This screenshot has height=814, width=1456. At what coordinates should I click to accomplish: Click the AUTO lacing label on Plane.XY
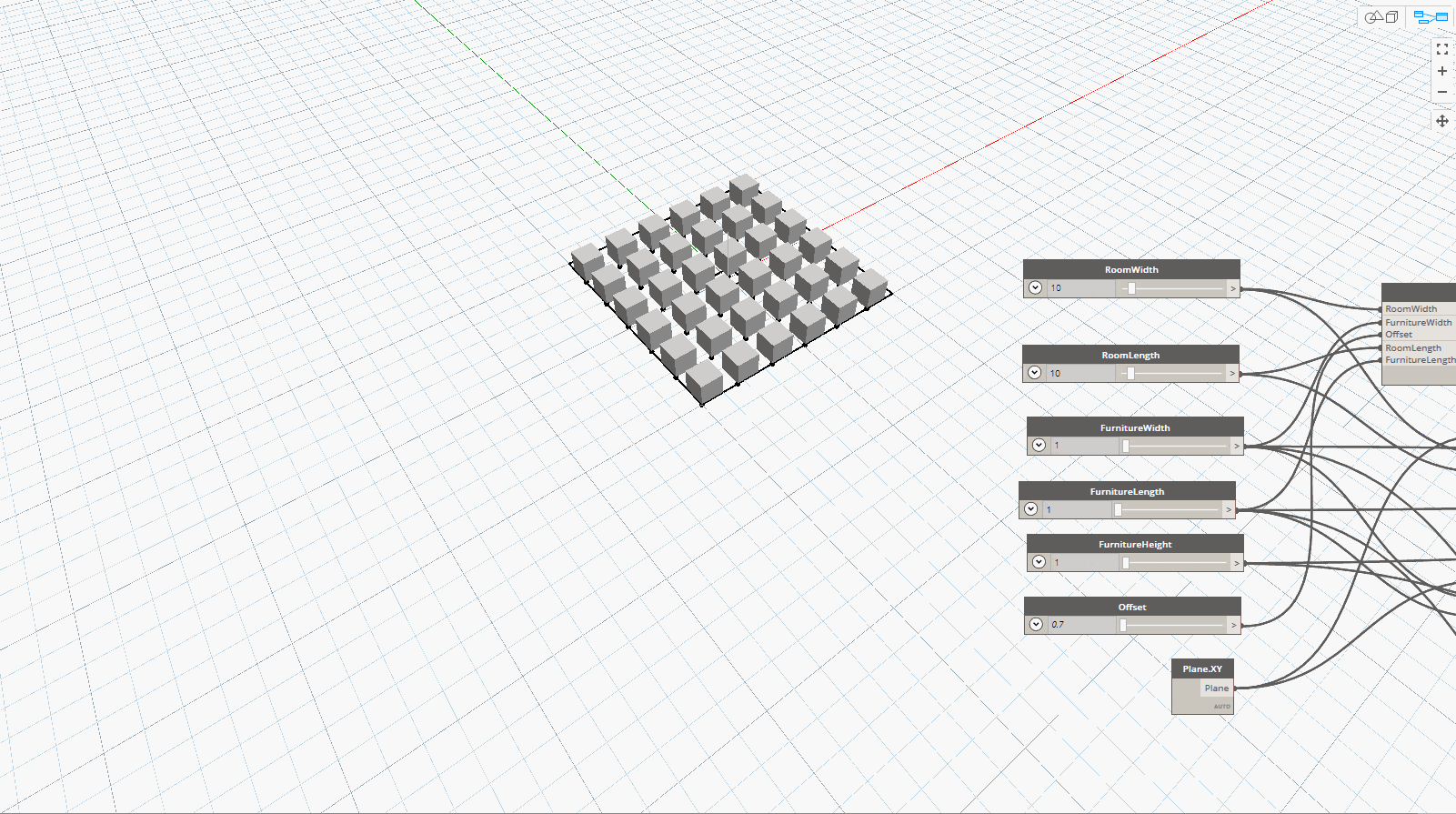[x=1221, y=707]
